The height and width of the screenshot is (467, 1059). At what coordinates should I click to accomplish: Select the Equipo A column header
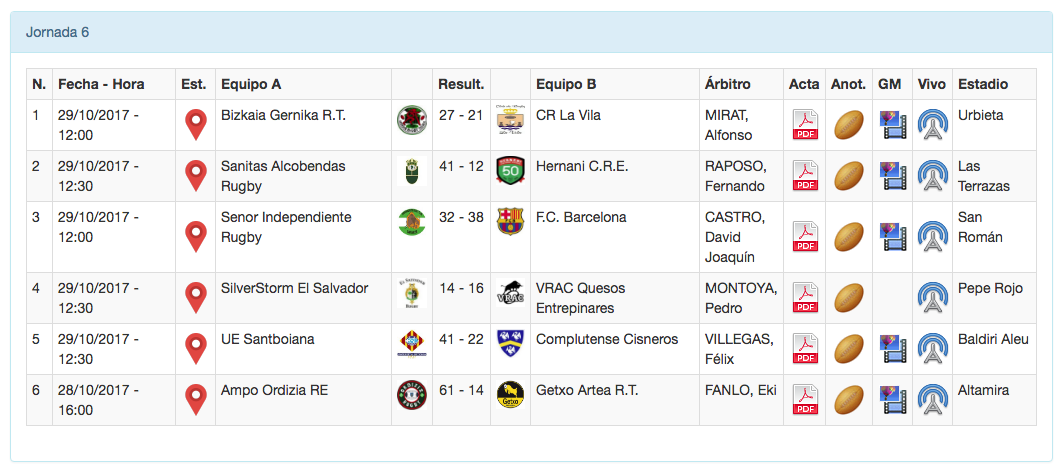coord(251,84)
